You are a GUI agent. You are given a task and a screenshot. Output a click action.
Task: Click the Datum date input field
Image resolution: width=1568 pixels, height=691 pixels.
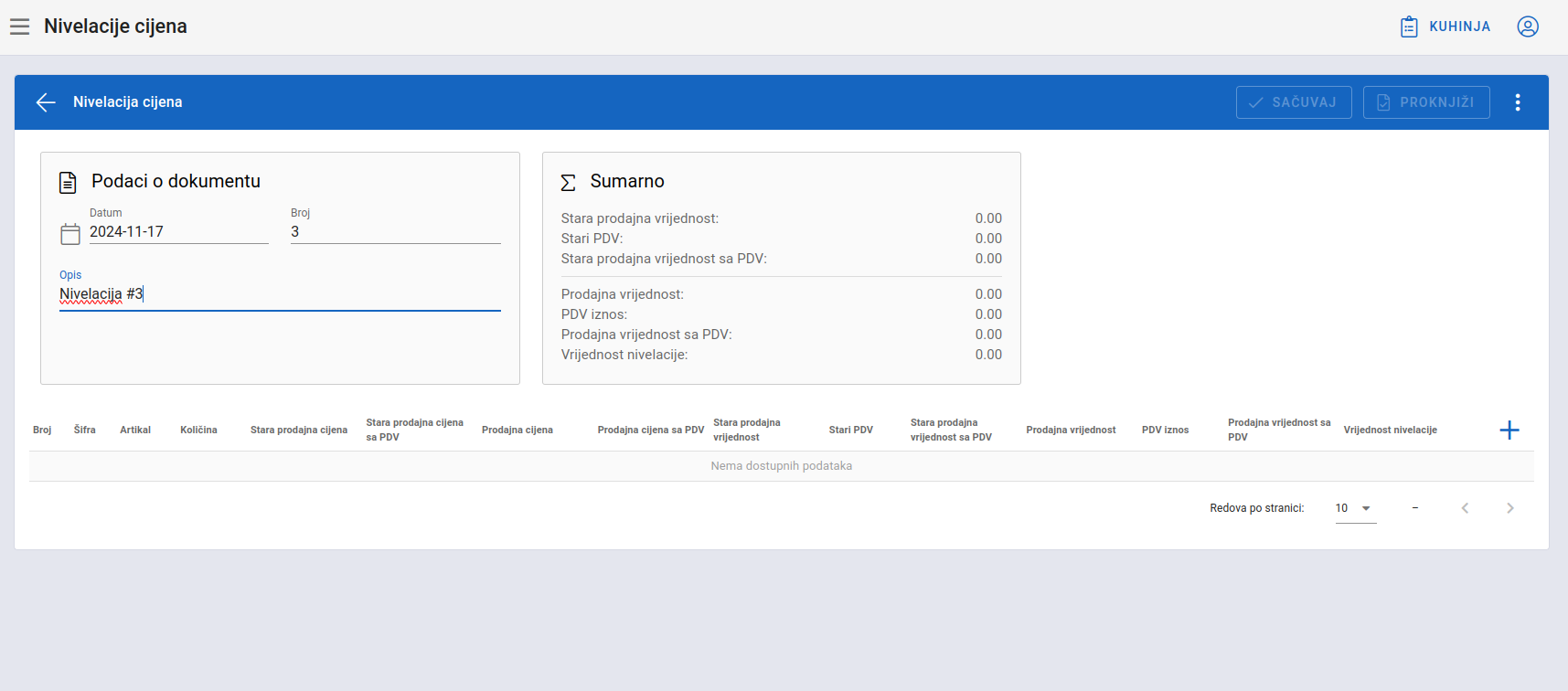[179, 232]
